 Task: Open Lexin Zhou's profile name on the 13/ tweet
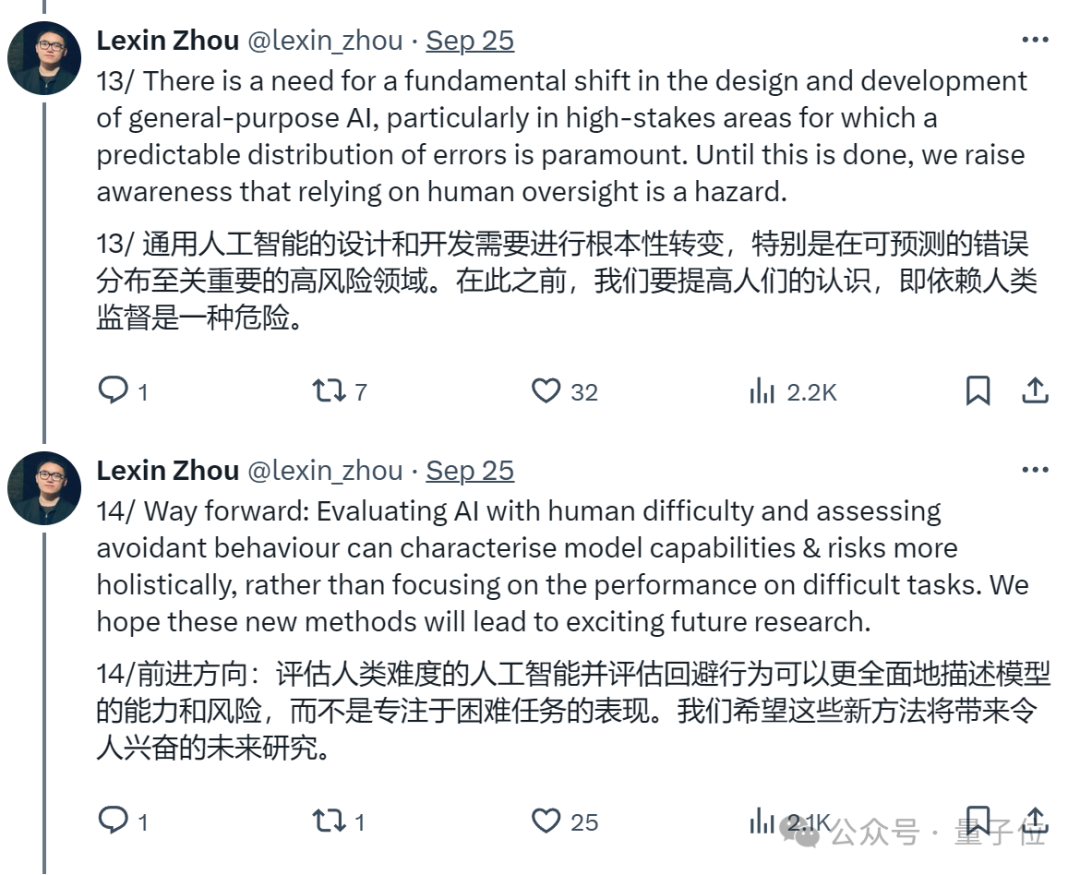(167, 41)
